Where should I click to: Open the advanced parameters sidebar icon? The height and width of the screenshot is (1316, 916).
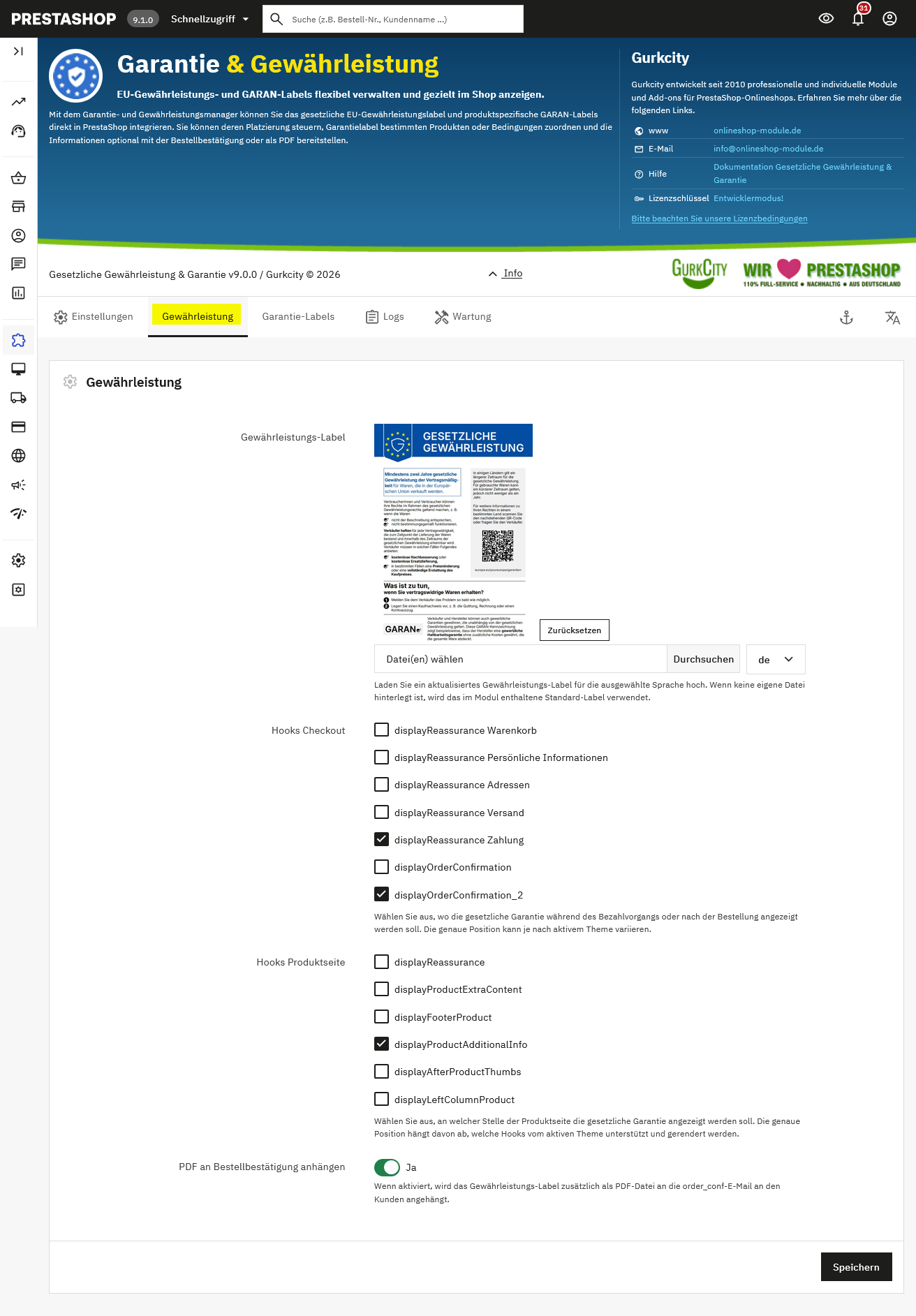click(x=18, y=590)
